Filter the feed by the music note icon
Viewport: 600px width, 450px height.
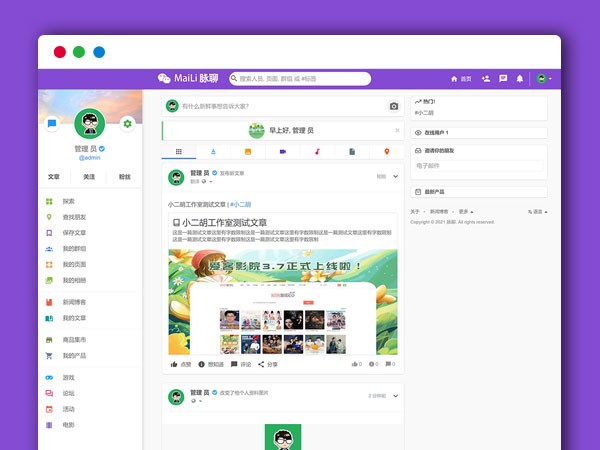(x=317, y=152)
